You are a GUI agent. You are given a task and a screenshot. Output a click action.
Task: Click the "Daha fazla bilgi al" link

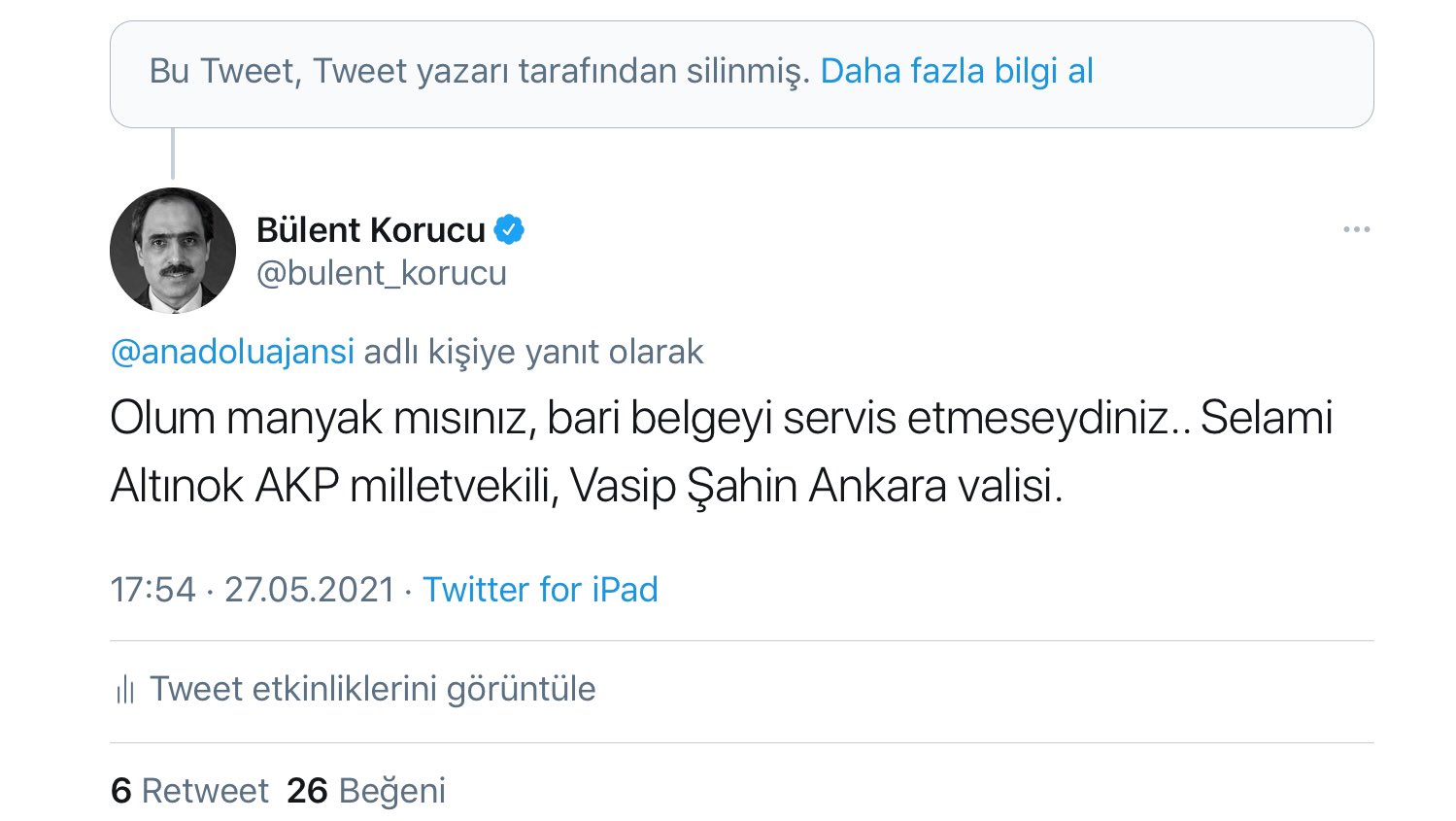click(x=957, y=71)
